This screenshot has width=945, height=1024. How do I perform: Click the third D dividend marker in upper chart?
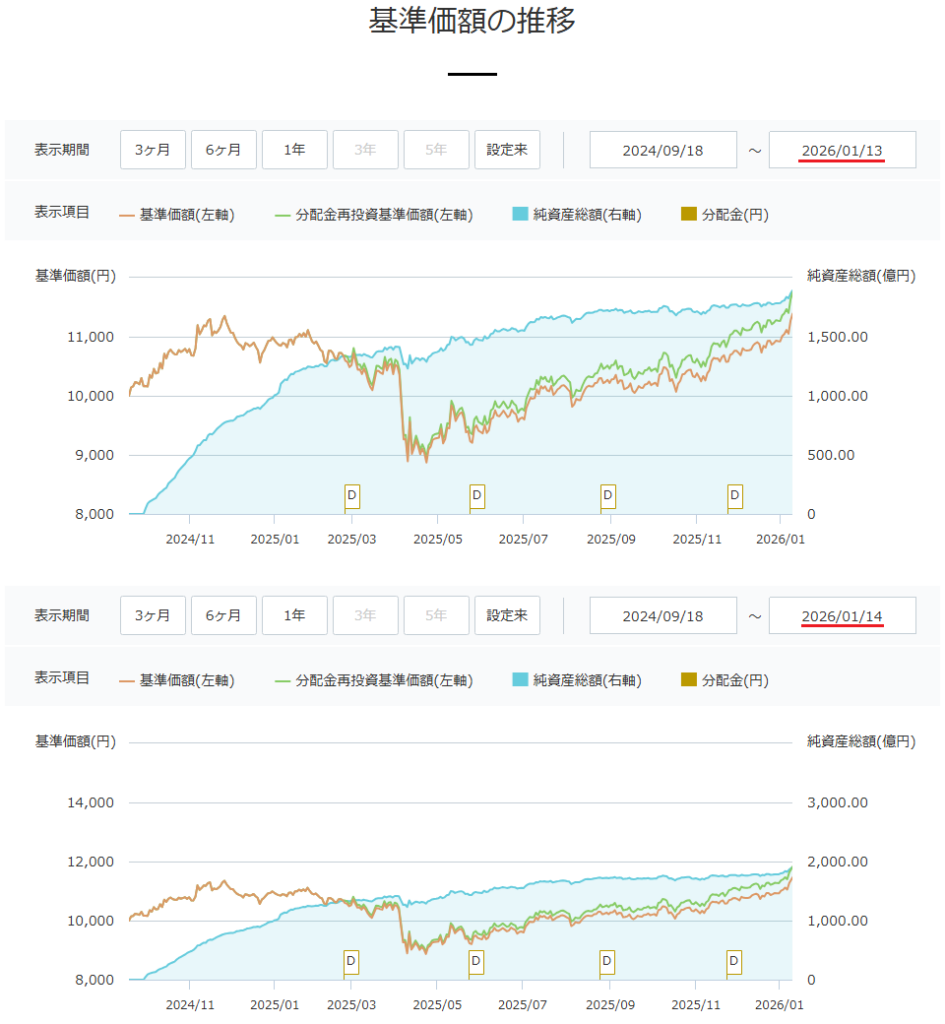pos(607,495)
